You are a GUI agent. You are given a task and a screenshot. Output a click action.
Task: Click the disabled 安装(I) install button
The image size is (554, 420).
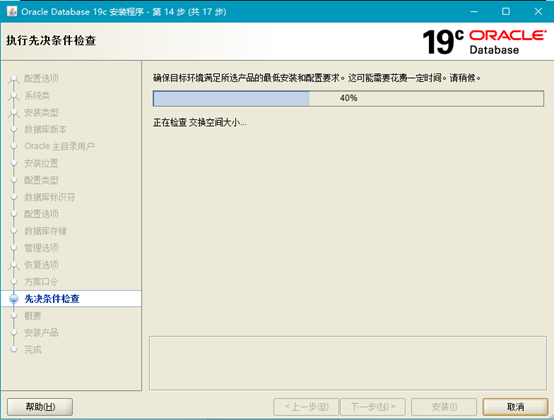click(444, 407)
